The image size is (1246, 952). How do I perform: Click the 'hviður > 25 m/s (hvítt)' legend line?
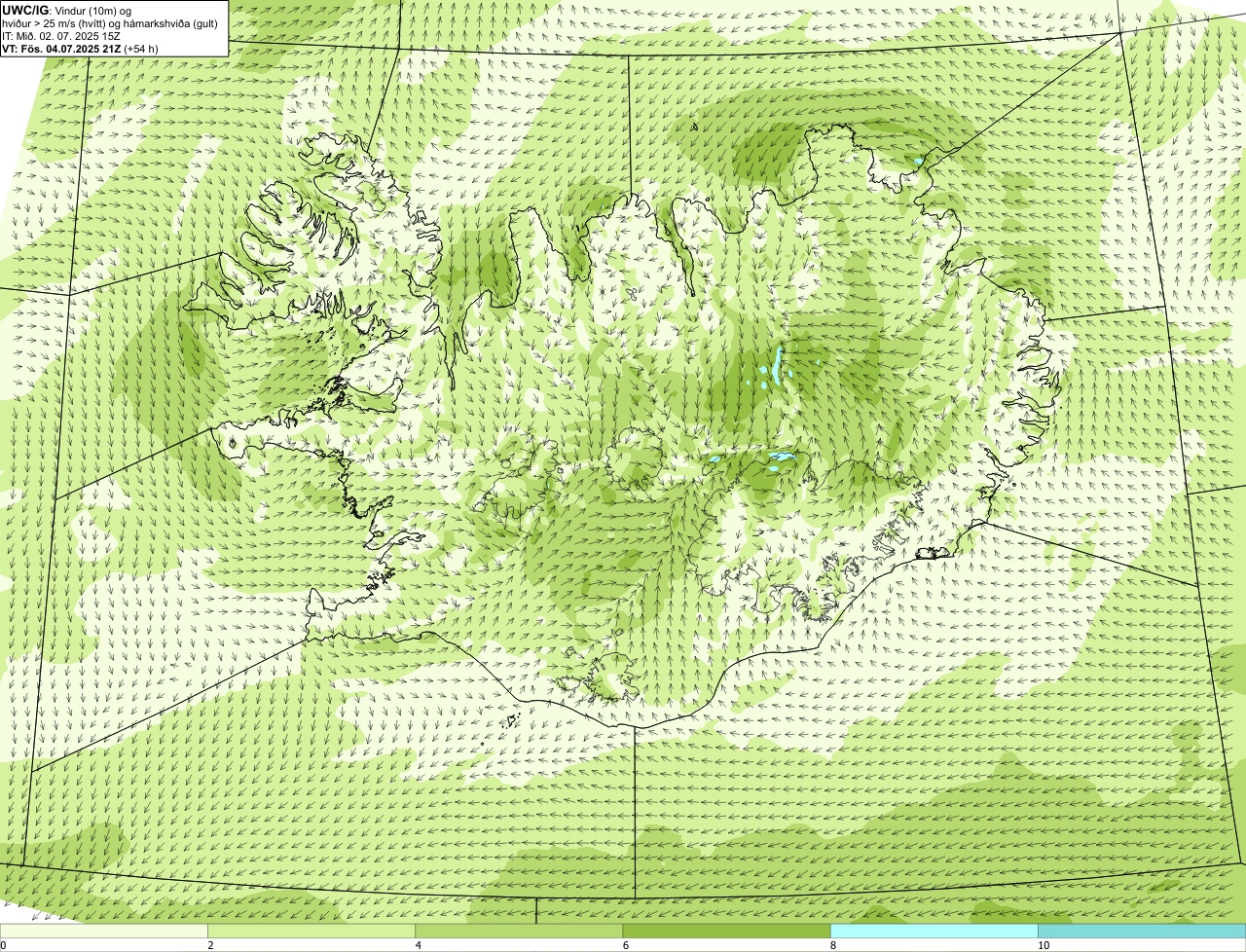(110, 23)
